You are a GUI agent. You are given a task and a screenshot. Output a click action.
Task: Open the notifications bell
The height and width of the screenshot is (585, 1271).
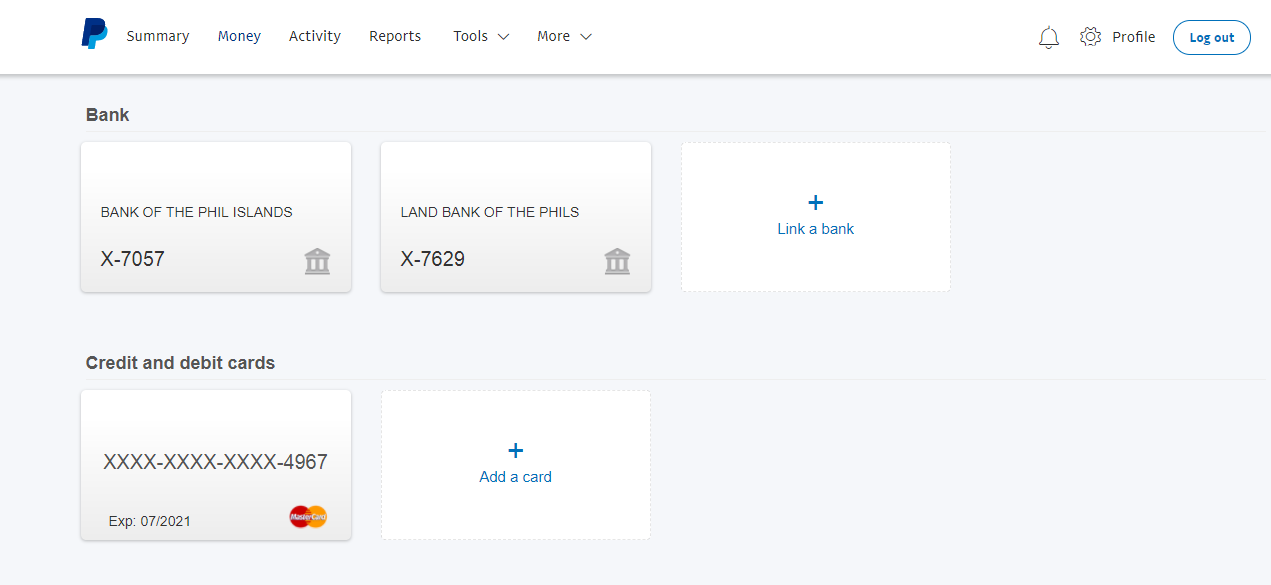(1049, 38)
